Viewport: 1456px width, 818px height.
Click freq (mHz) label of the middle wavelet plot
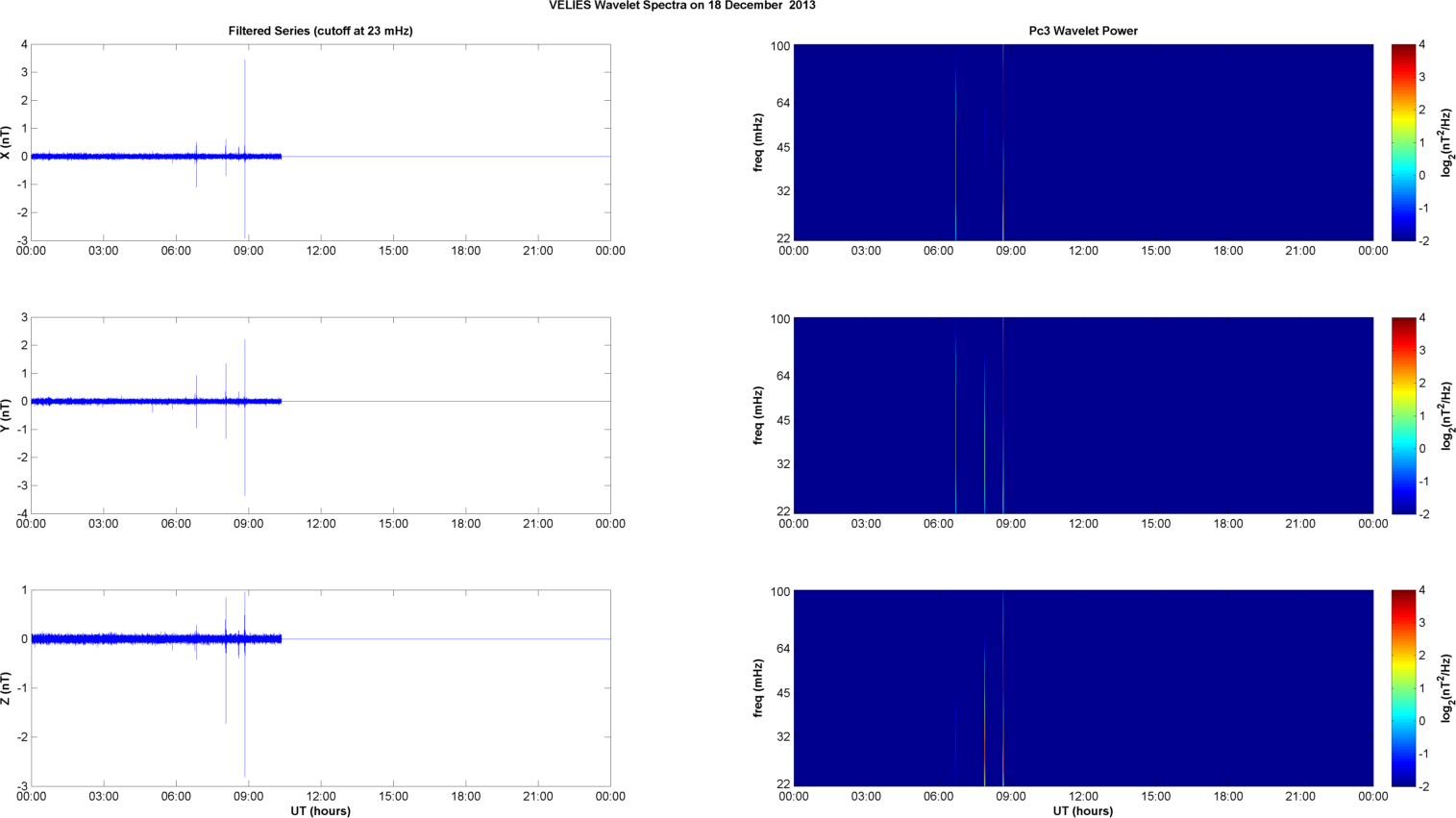[758, 415]
